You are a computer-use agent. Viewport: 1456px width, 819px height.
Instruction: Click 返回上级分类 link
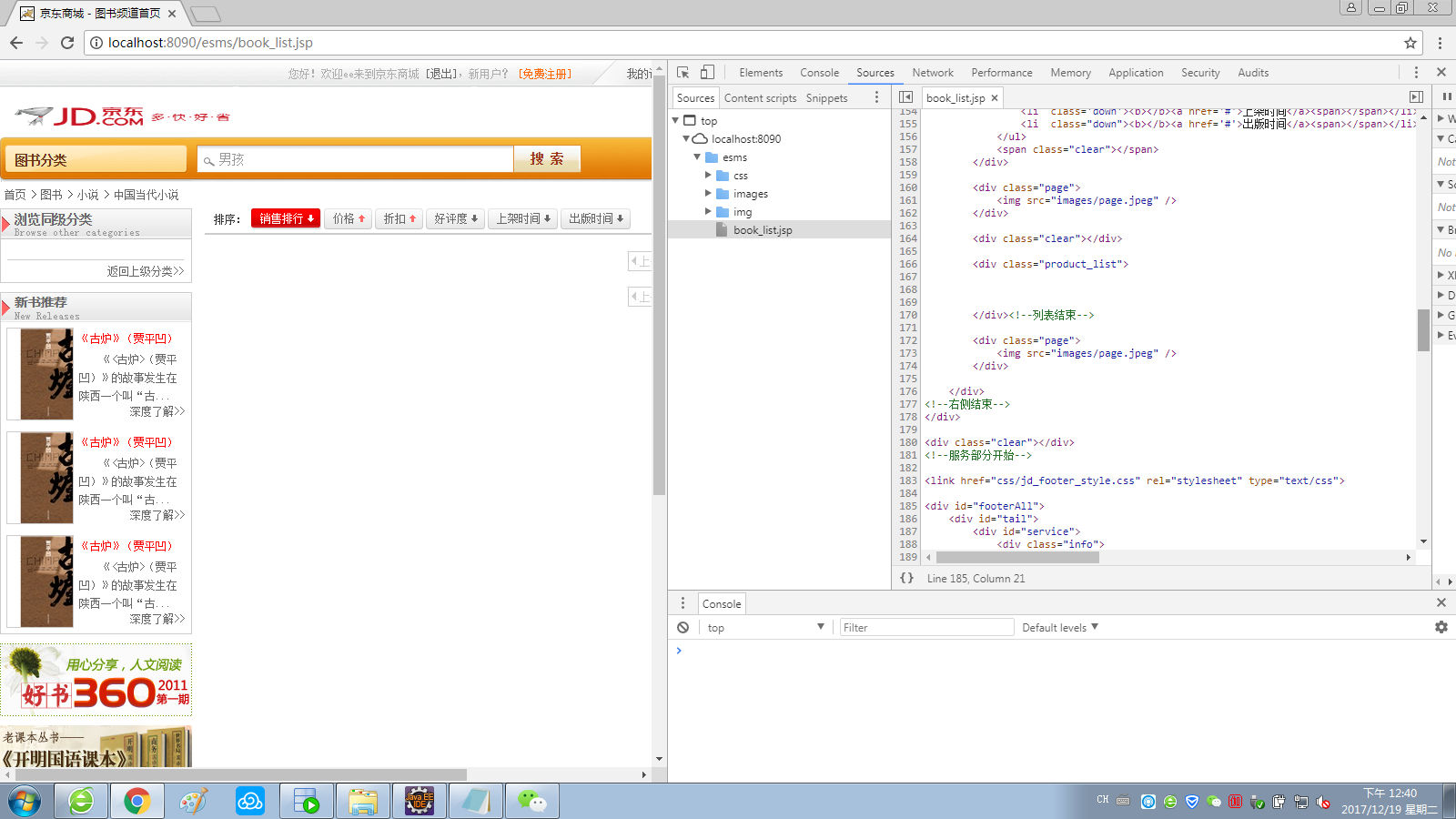[146, 271]
